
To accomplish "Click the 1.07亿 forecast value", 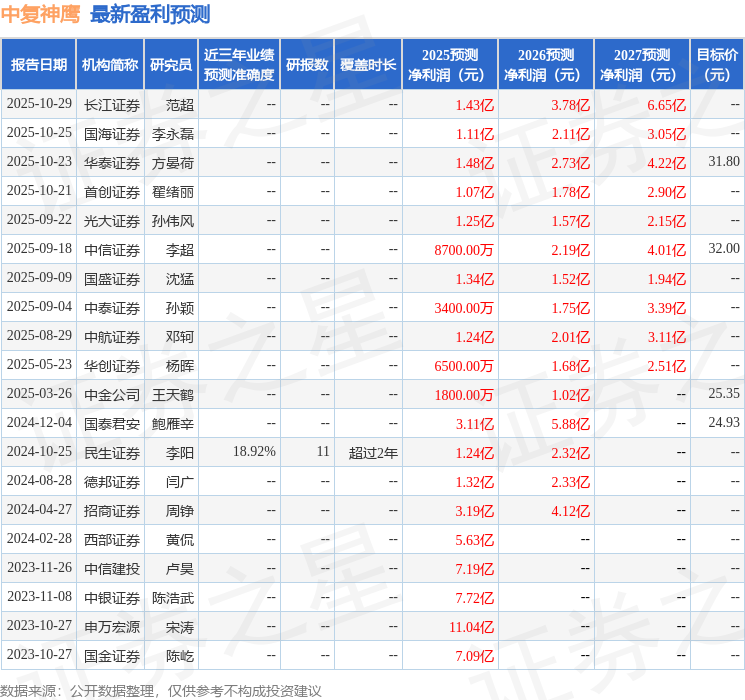I will [x=475, y=192].
